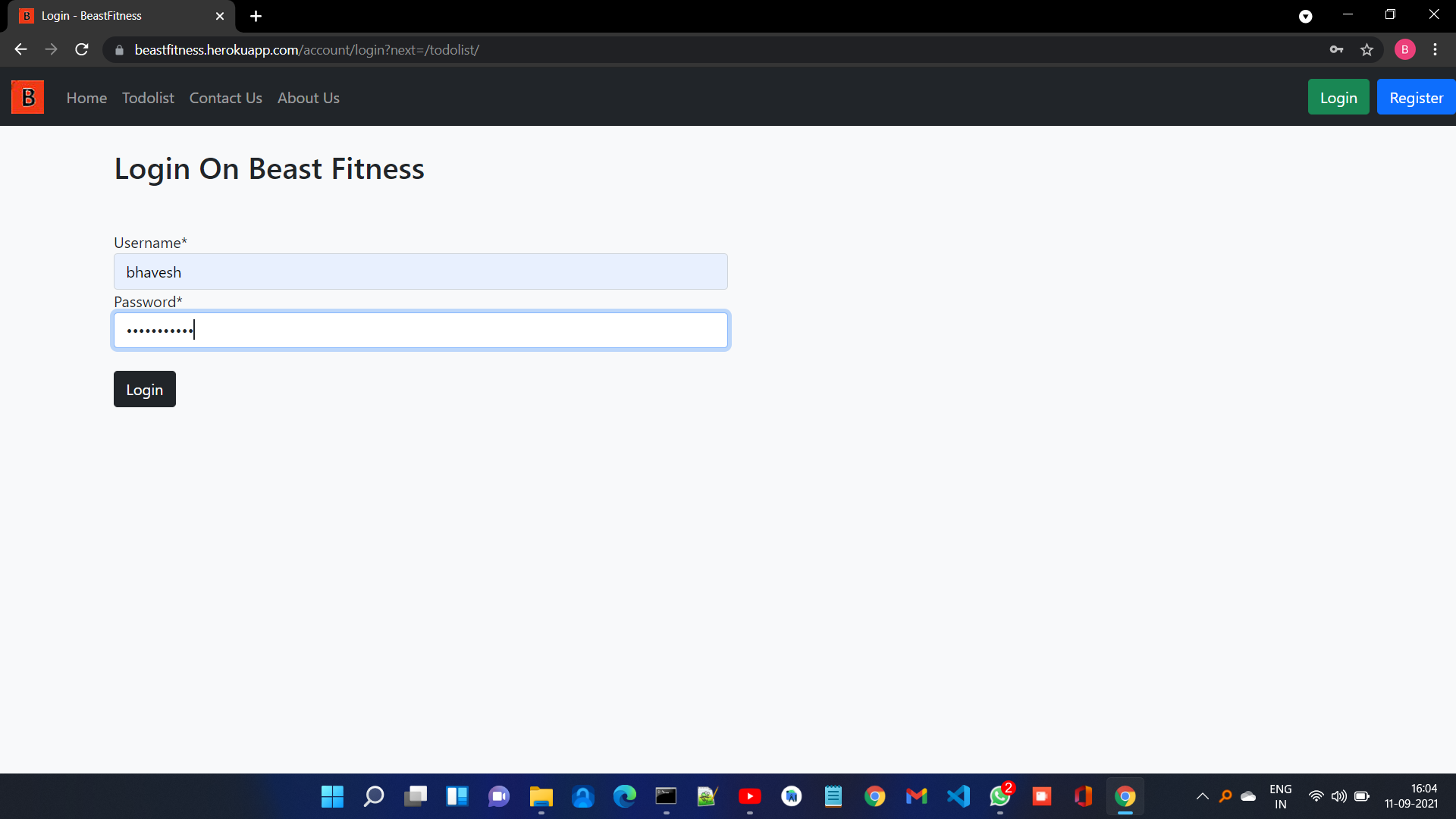1456x819 pixels.
Task: Open the saved passwords key icon
Action: (1337, 49)
